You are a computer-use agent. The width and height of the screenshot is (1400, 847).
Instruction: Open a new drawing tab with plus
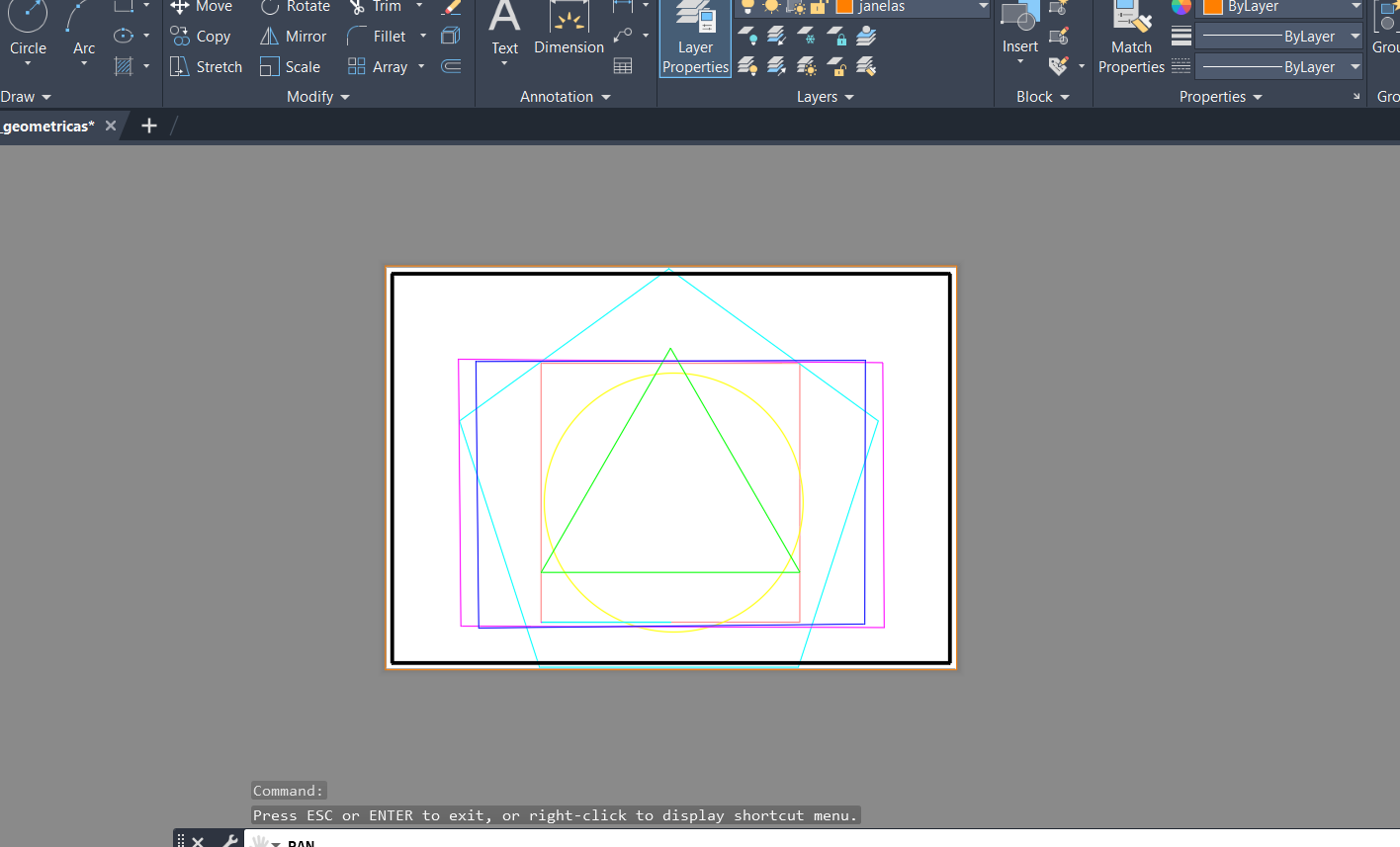pos(149,126)
